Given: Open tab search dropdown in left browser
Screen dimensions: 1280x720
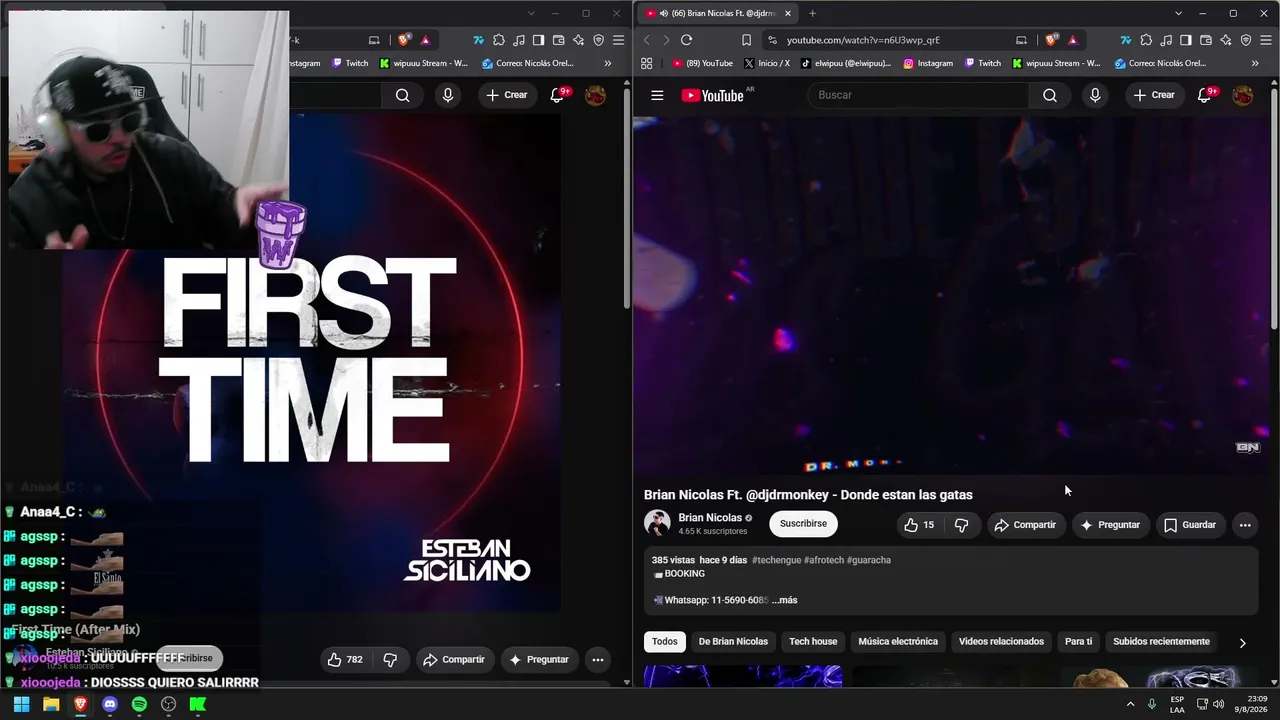Looking at the screenshot, I should pyautogui.click(x=531, y=13).
